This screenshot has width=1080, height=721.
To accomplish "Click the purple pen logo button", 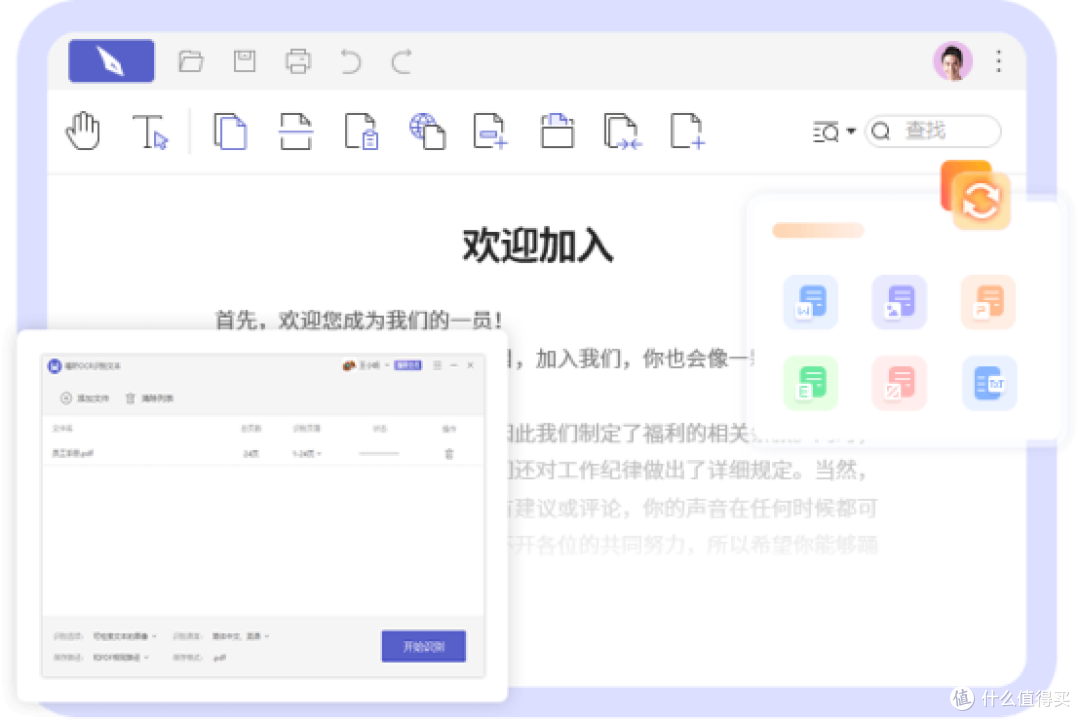I will (111, 61).
